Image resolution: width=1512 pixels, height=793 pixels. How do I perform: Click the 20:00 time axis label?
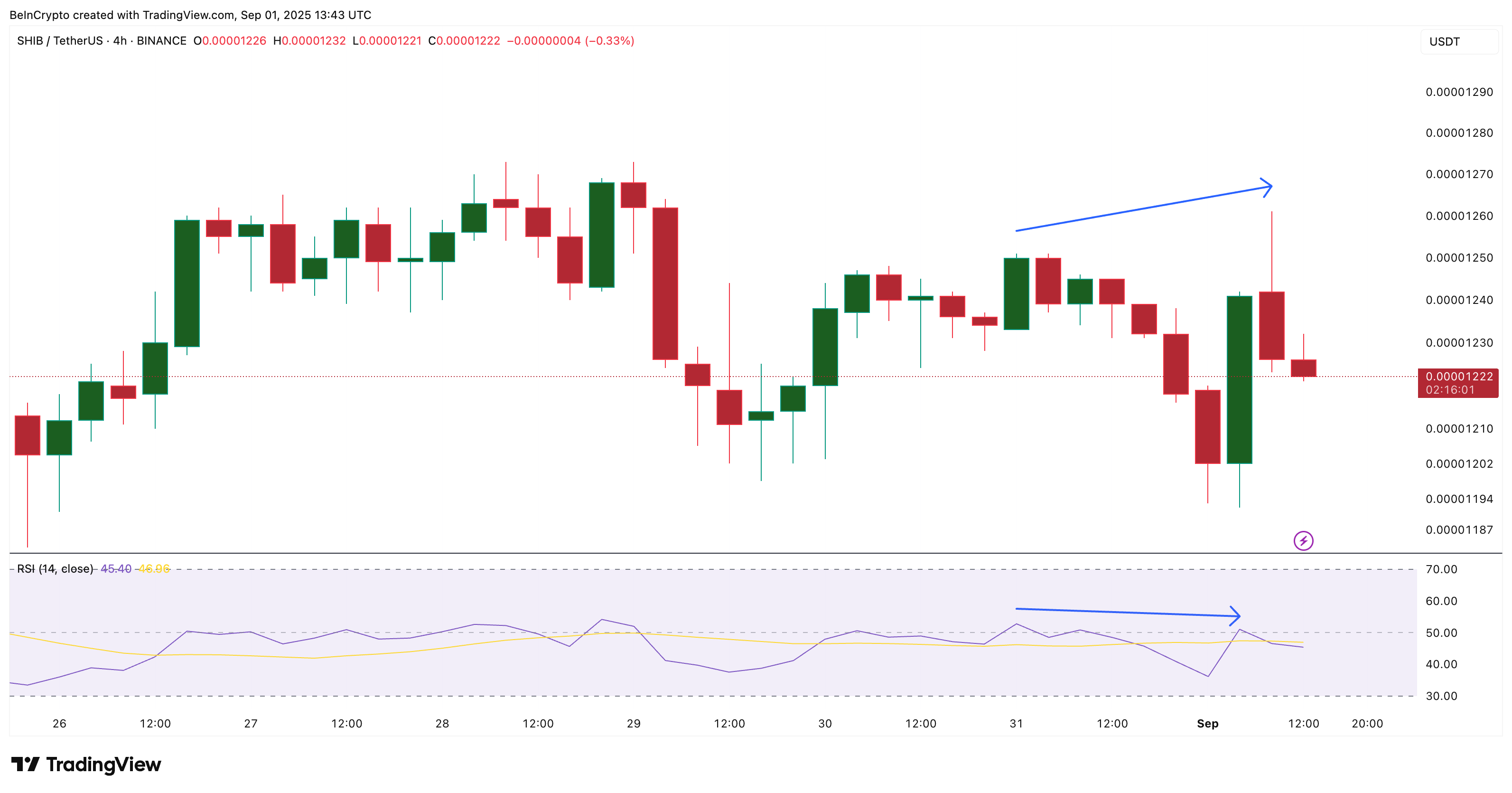(1367, 723)
